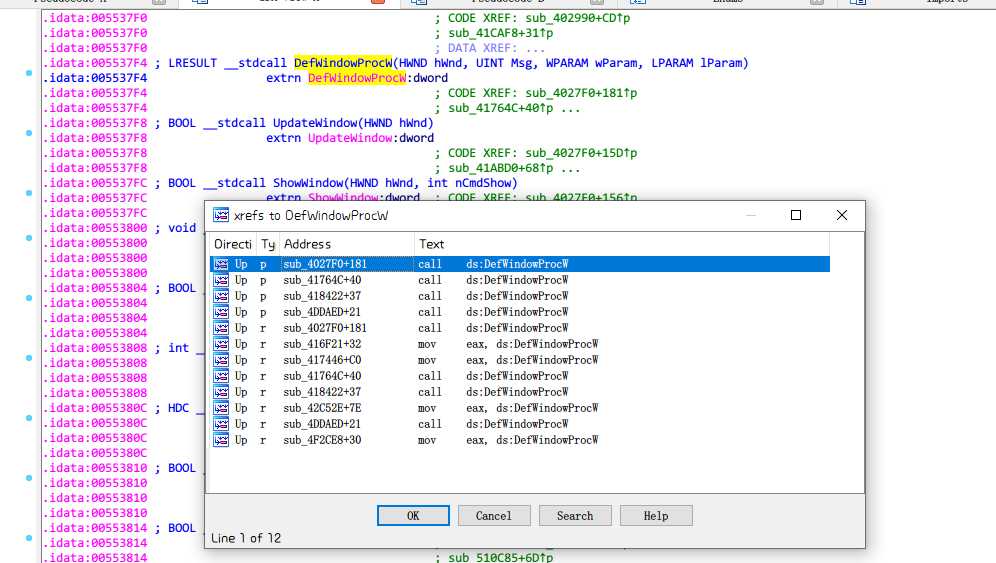Click the icon of the highlighted sub_4027F0+181 row

point(221,264)
